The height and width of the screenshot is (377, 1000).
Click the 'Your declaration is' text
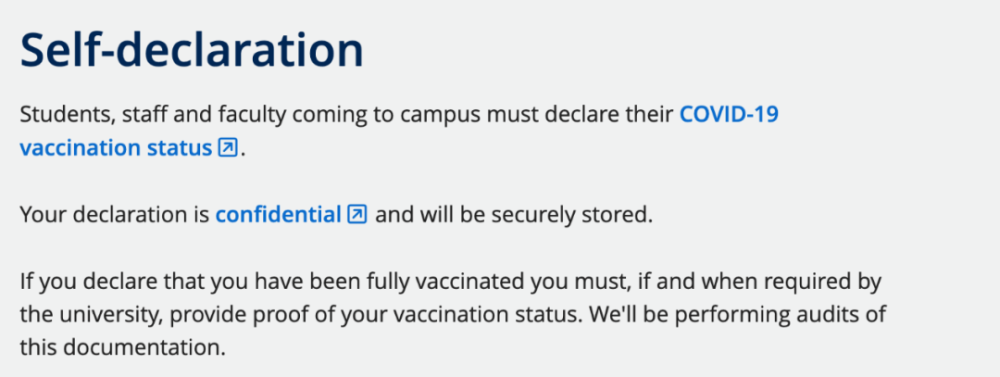point(115,215)
